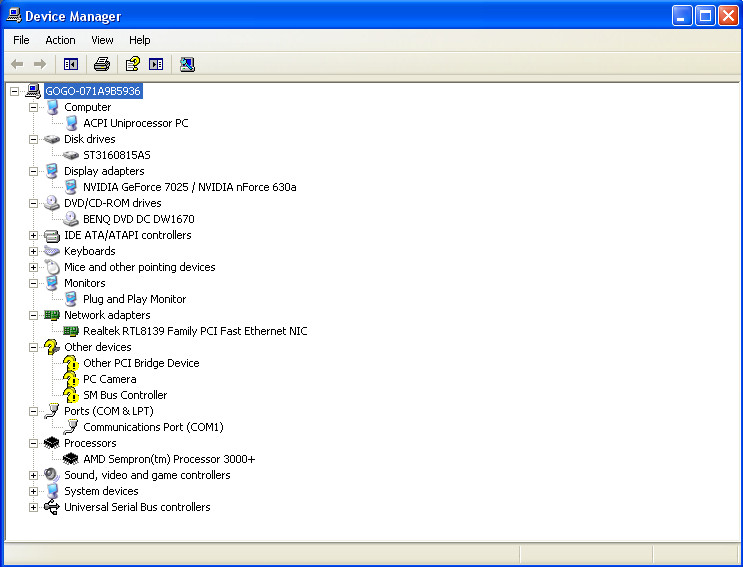The image size is (743, 567).
Task: Expand Sound, video and game controllers
Action: [33, 475]
